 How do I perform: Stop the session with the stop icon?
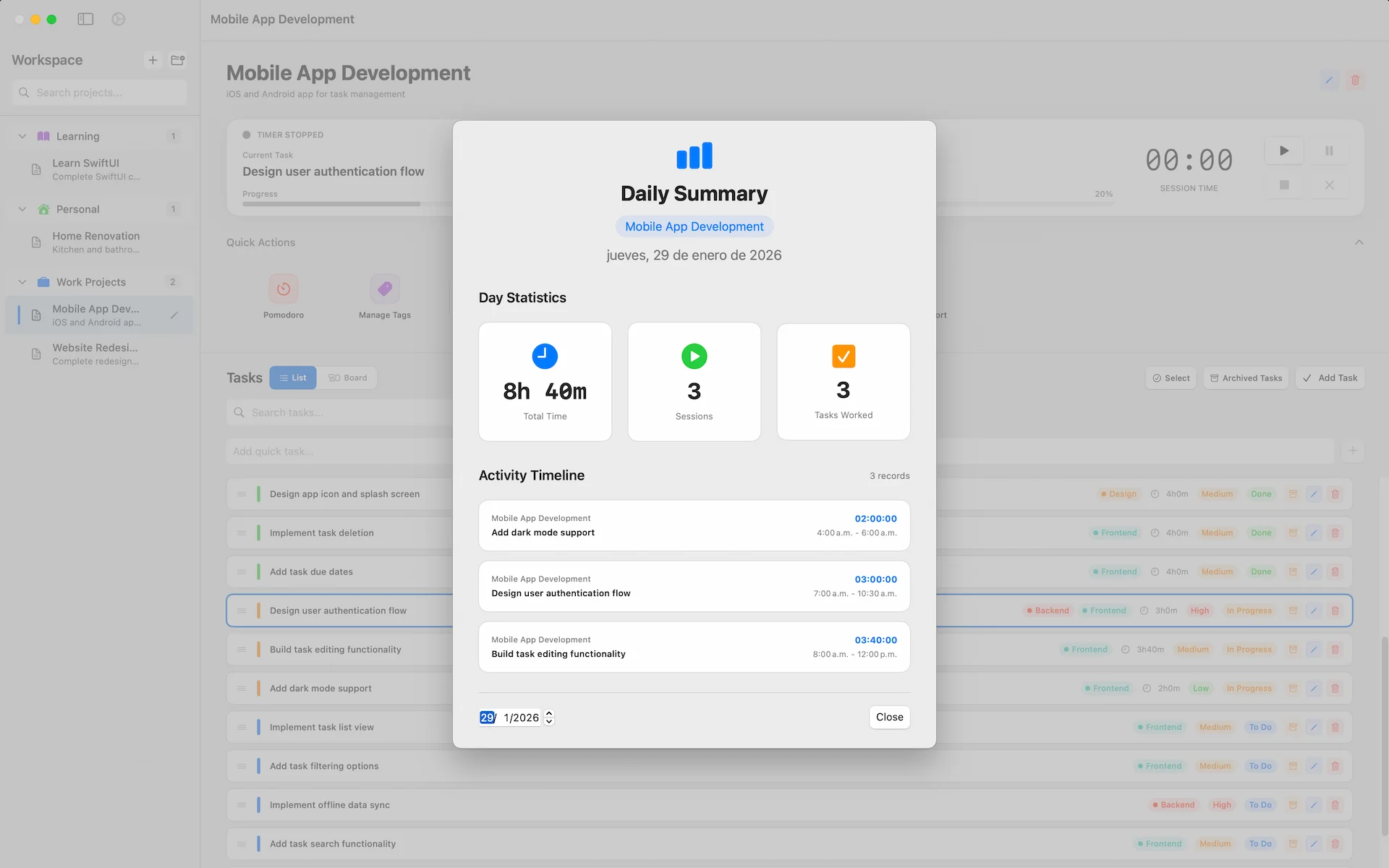(x=1284, y=184)
